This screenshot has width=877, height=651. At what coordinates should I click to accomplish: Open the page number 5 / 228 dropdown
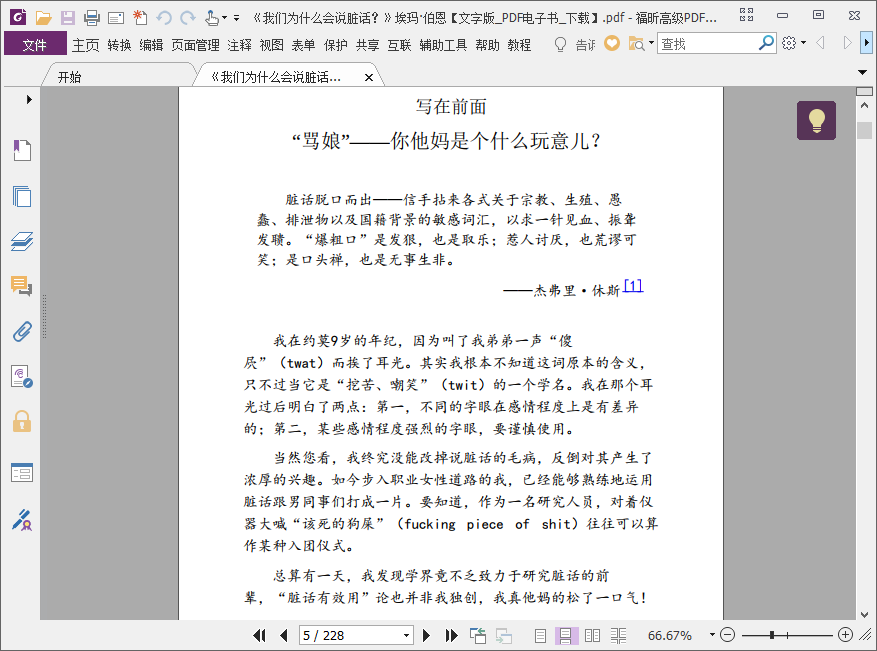pos(406,636)
